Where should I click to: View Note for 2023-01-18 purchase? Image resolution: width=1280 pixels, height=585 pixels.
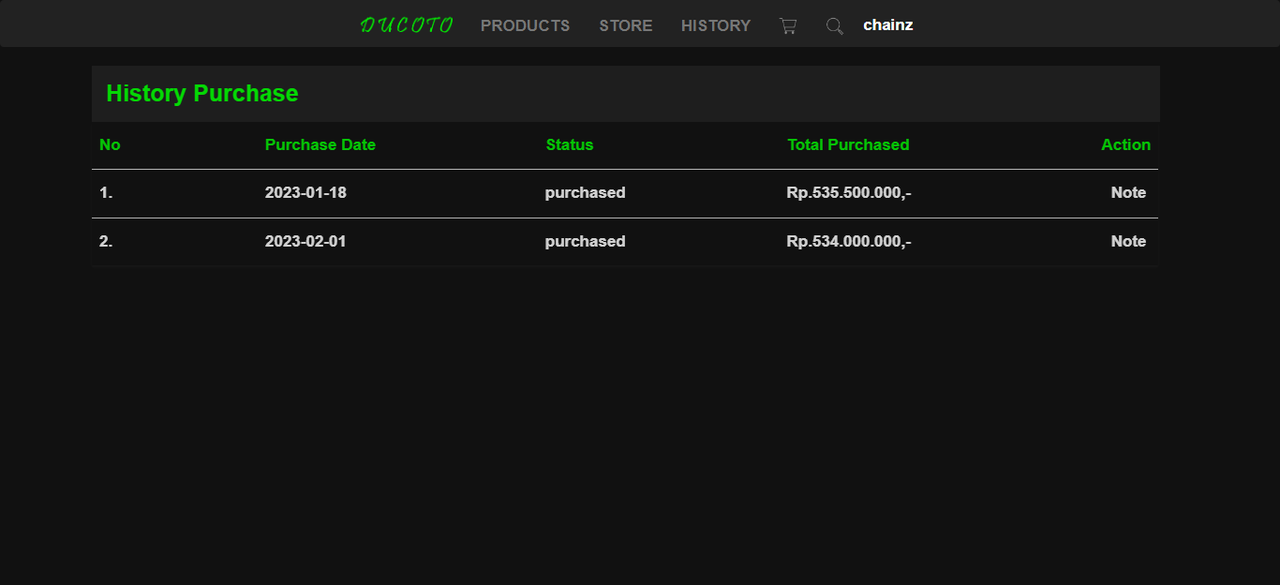1128,193
